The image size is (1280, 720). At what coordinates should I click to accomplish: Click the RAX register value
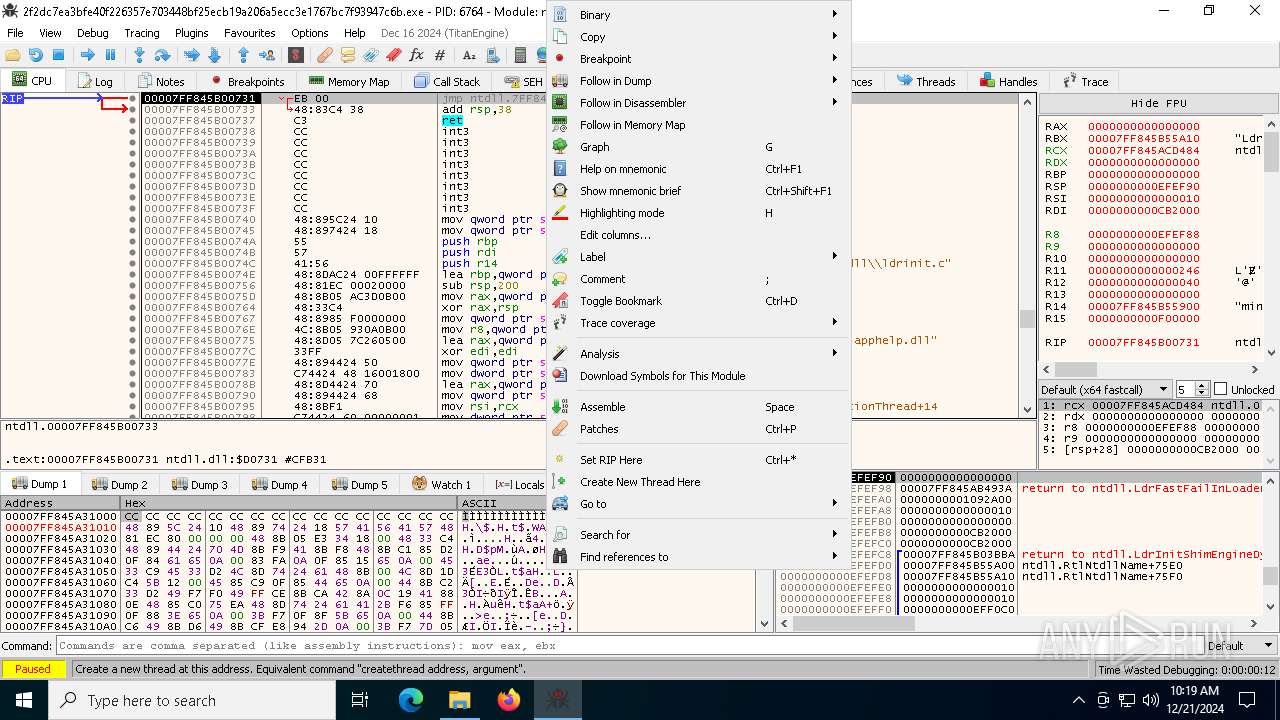click(1143, 127)
